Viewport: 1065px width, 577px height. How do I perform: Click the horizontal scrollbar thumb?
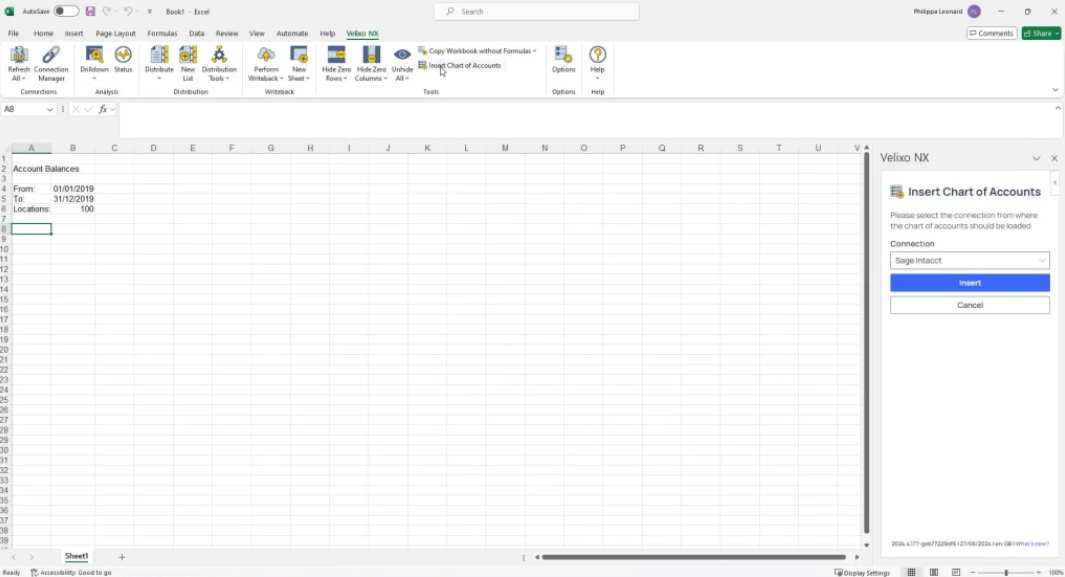pos(693,557)
